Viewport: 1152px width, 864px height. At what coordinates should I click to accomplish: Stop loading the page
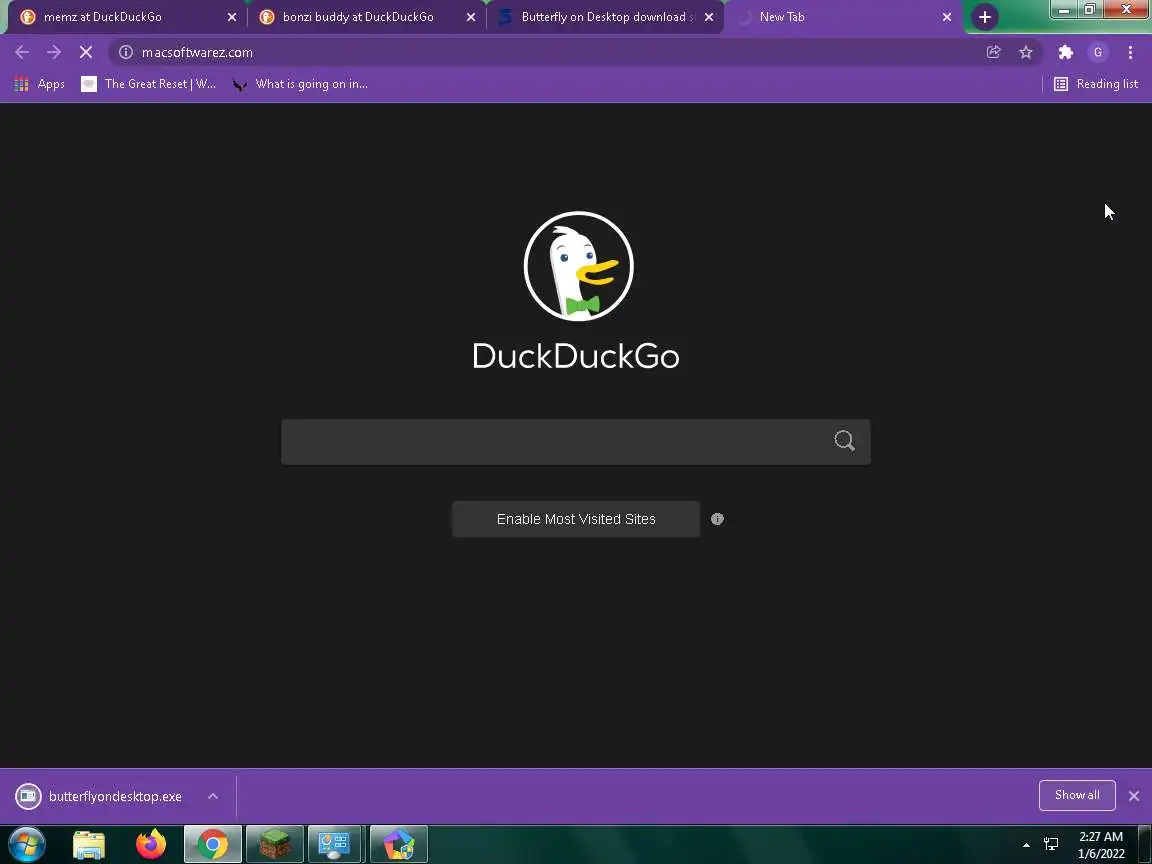click(86, 52)
